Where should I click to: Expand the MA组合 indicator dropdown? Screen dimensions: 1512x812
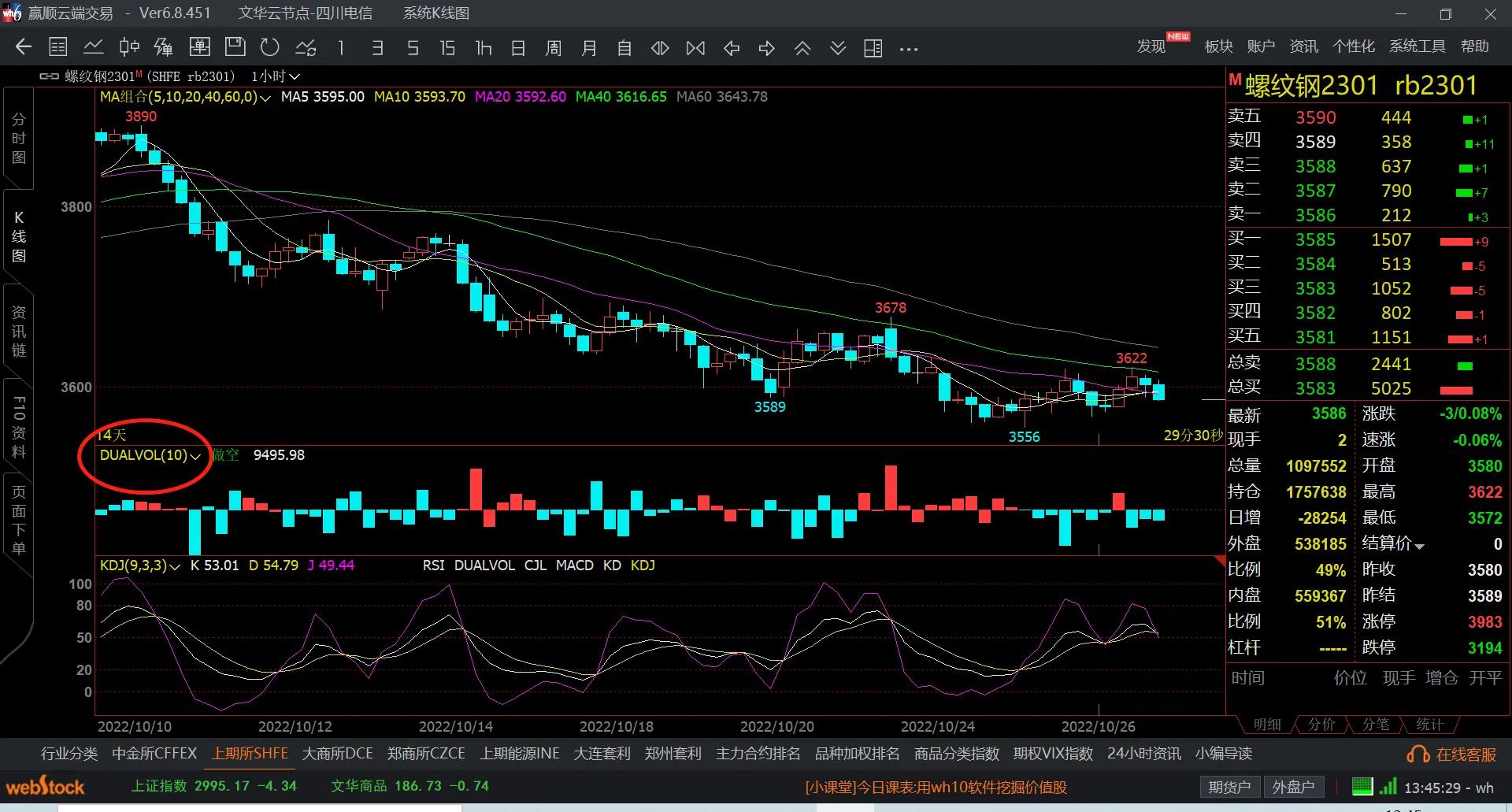(265, 98)
